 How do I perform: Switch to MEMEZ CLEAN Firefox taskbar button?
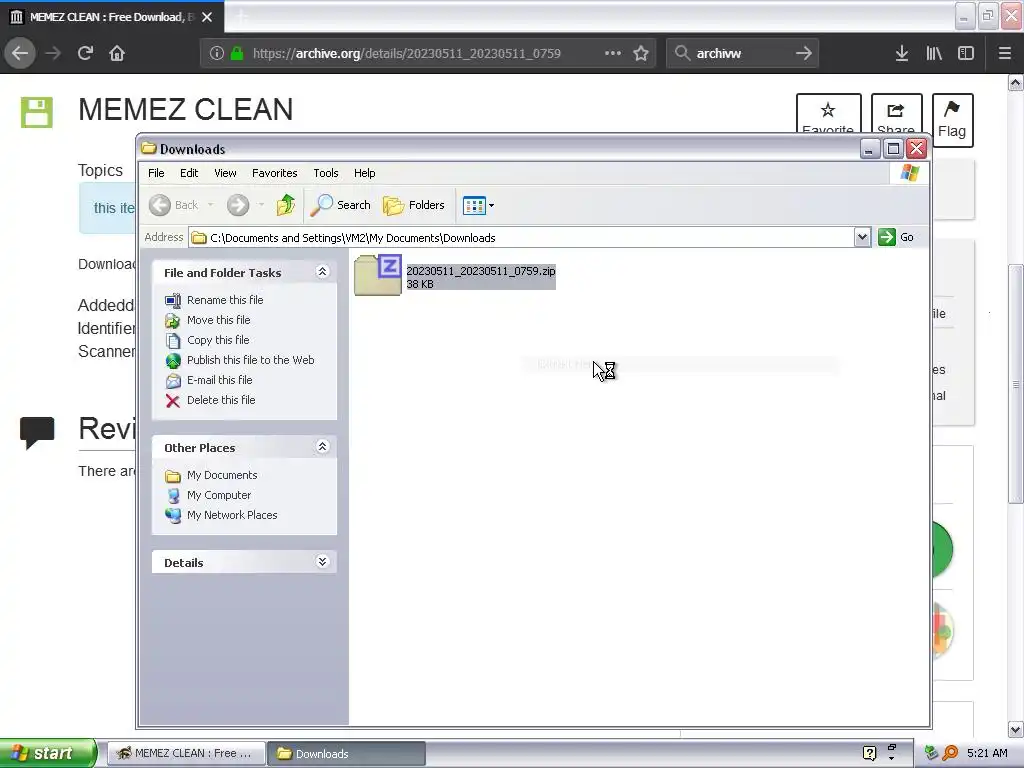click(x=185, y=753)
